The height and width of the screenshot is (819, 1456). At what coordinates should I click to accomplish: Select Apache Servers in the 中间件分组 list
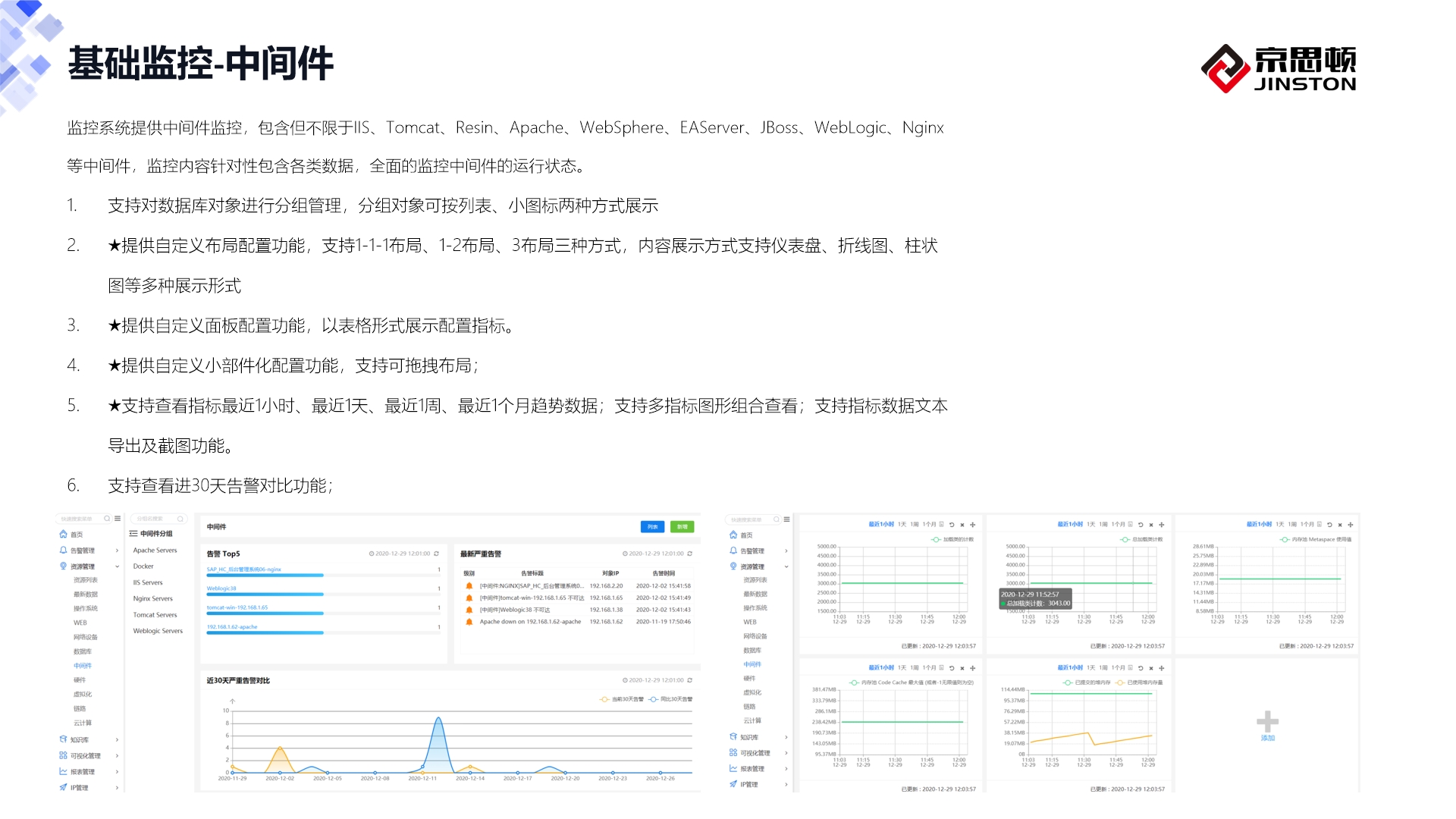(x=155, y=551)
